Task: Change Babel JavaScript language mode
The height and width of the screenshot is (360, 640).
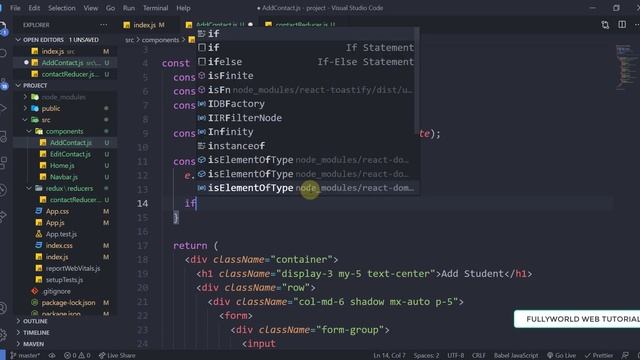Action: click(516, 356)
